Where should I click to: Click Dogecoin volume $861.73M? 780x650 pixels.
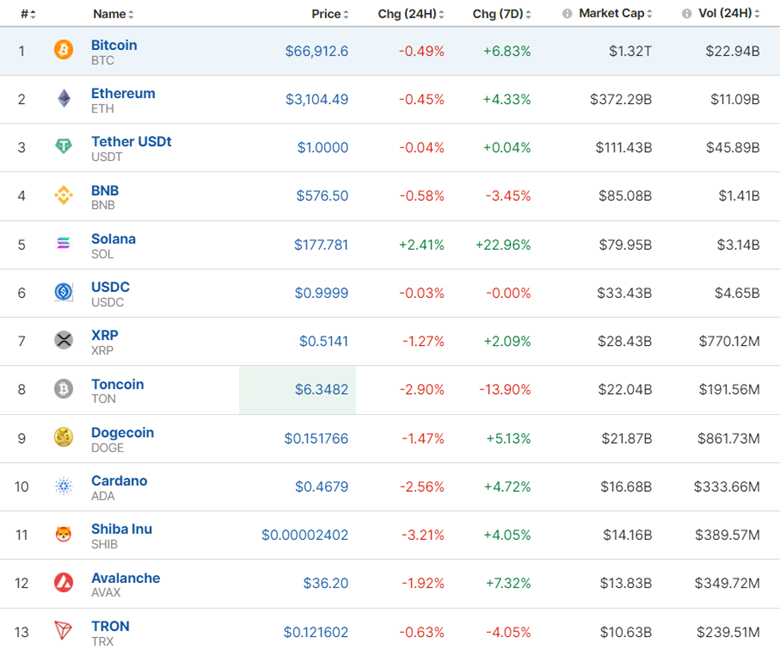[x=728, y=439]
